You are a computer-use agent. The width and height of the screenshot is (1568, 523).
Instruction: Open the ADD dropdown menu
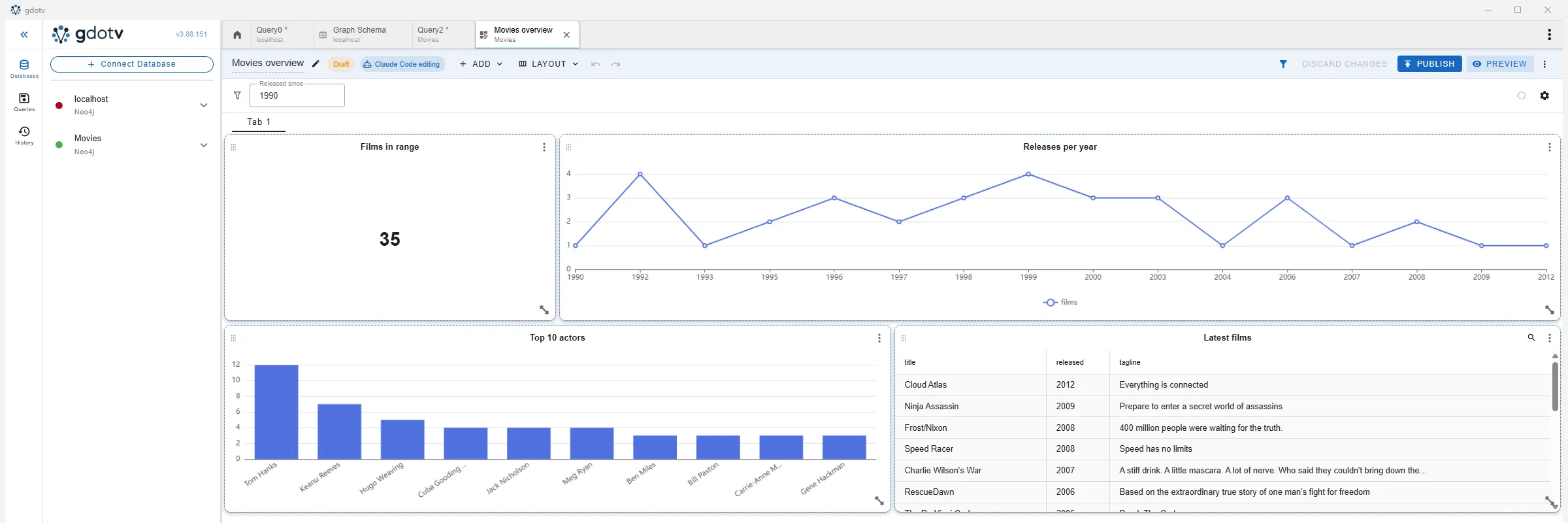click(x=481, y=64)
